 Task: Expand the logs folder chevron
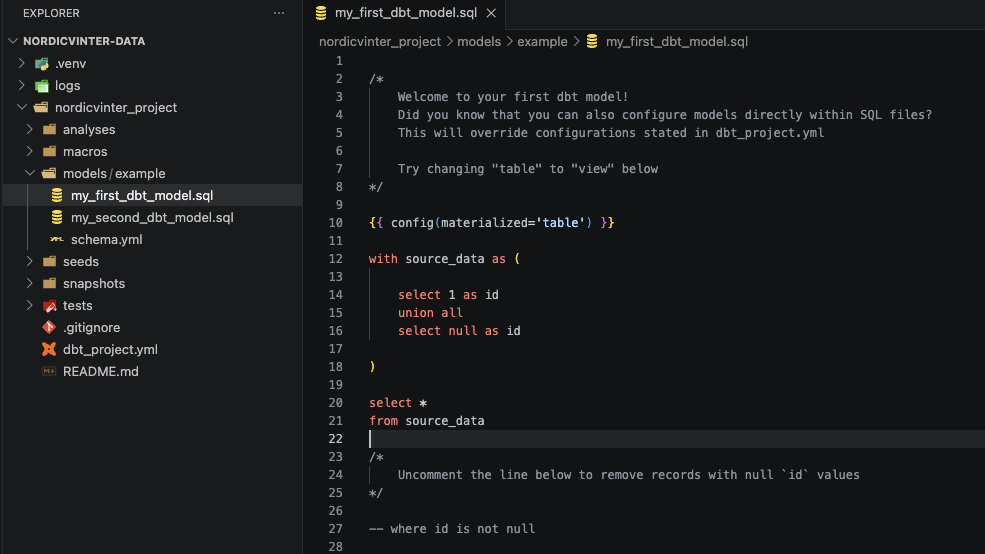[22, 85]
